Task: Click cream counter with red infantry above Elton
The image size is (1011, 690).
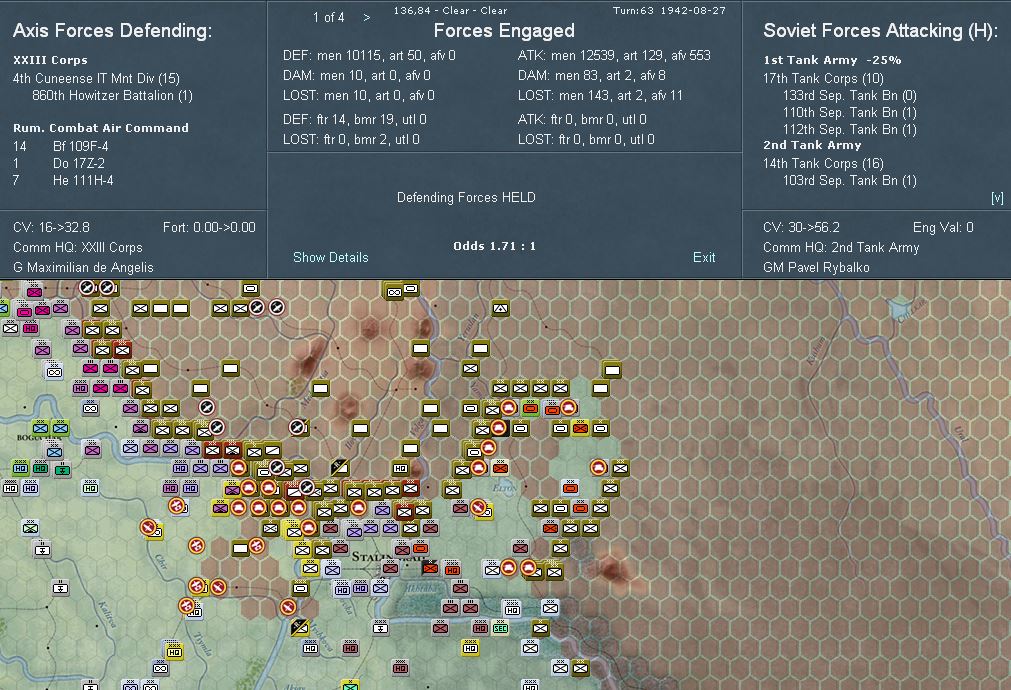Action: (x=500, y=468)
